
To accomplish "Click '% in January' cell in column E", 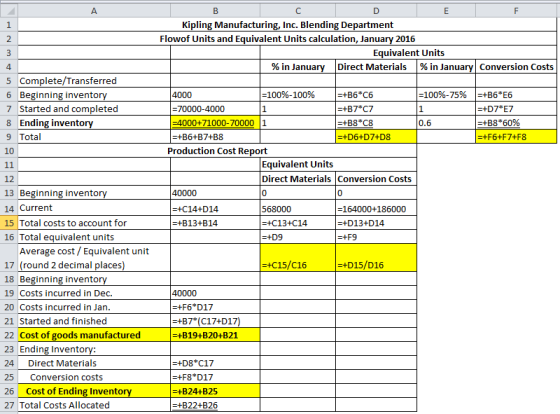I will pos(446,67).
